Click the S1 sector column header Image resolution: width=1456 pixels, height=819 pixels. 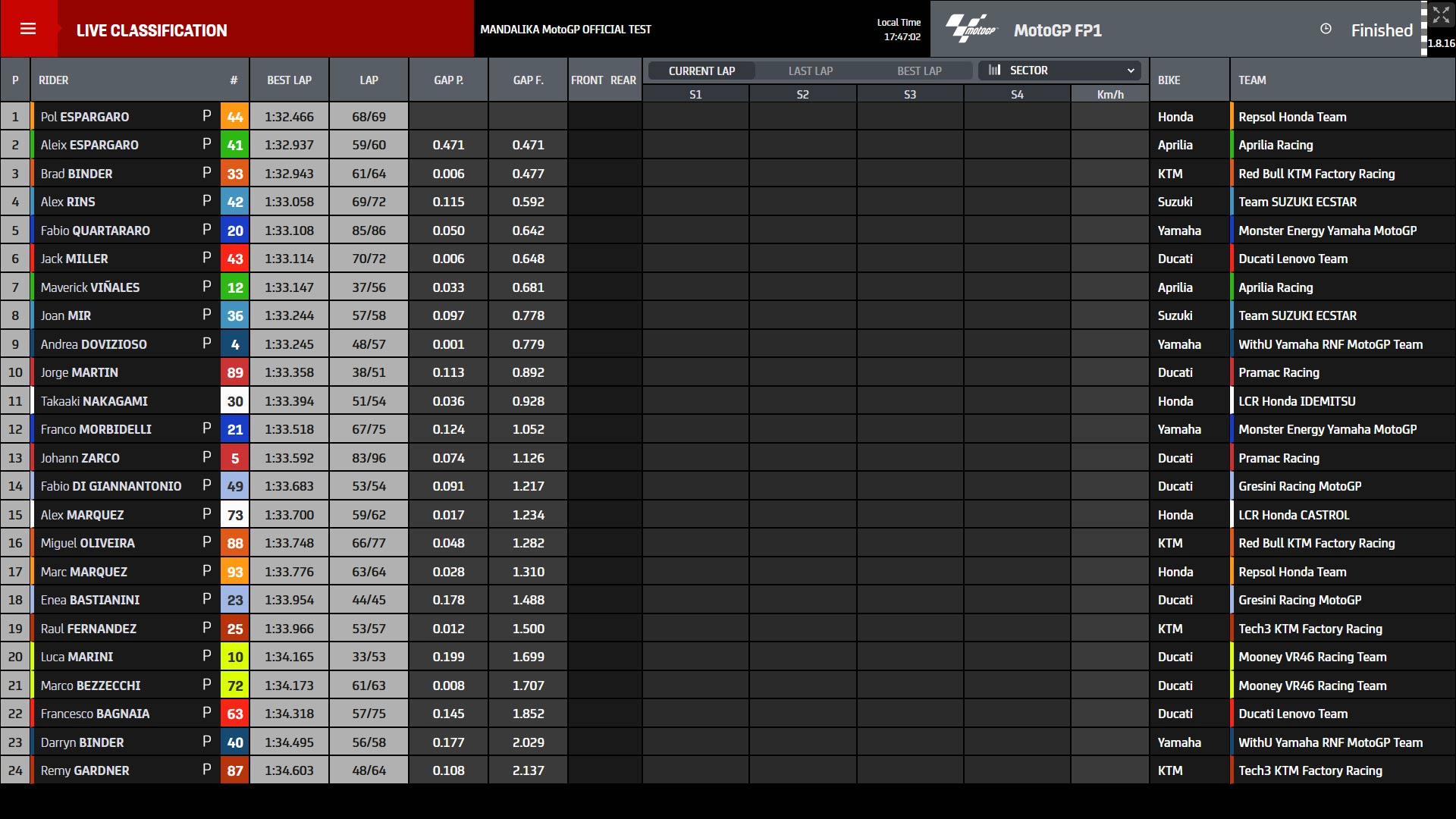pos(695,94)
